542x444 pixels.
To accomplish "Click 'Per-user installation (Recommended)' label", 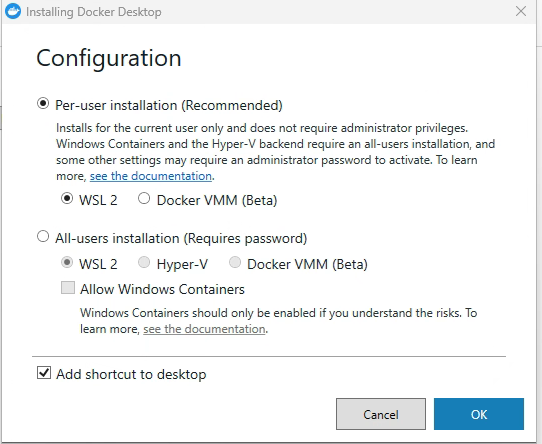I will click(169, 105).
